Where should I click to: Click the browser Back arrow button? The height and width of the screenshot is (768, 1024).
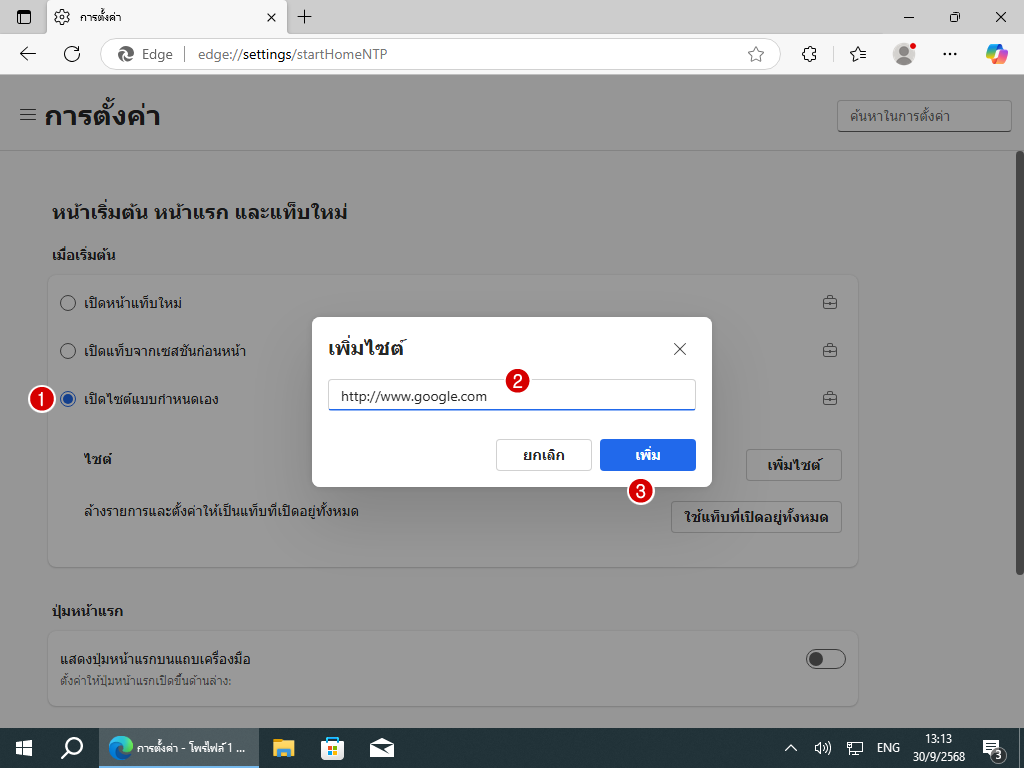pos(28,54)
